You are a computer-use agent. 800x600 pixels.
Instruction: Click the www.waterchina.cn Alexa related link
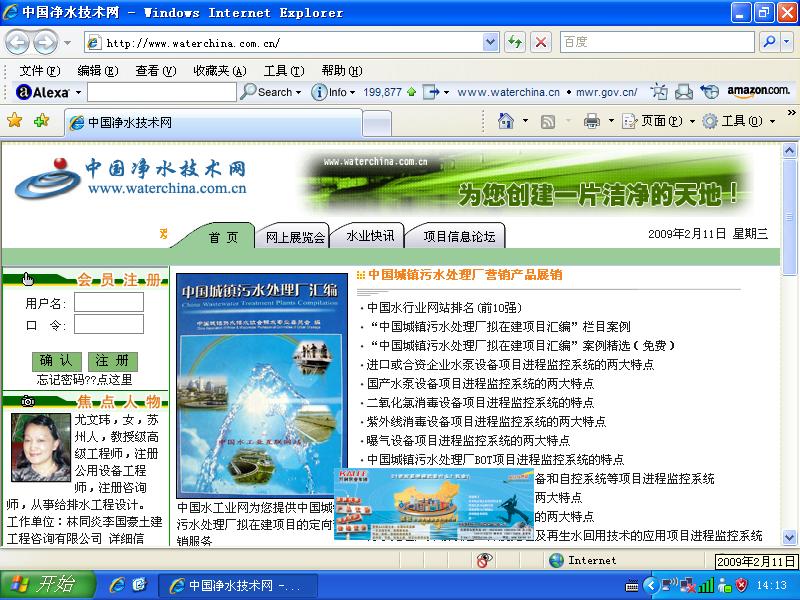pyautogui.click(x=508, y=92)
